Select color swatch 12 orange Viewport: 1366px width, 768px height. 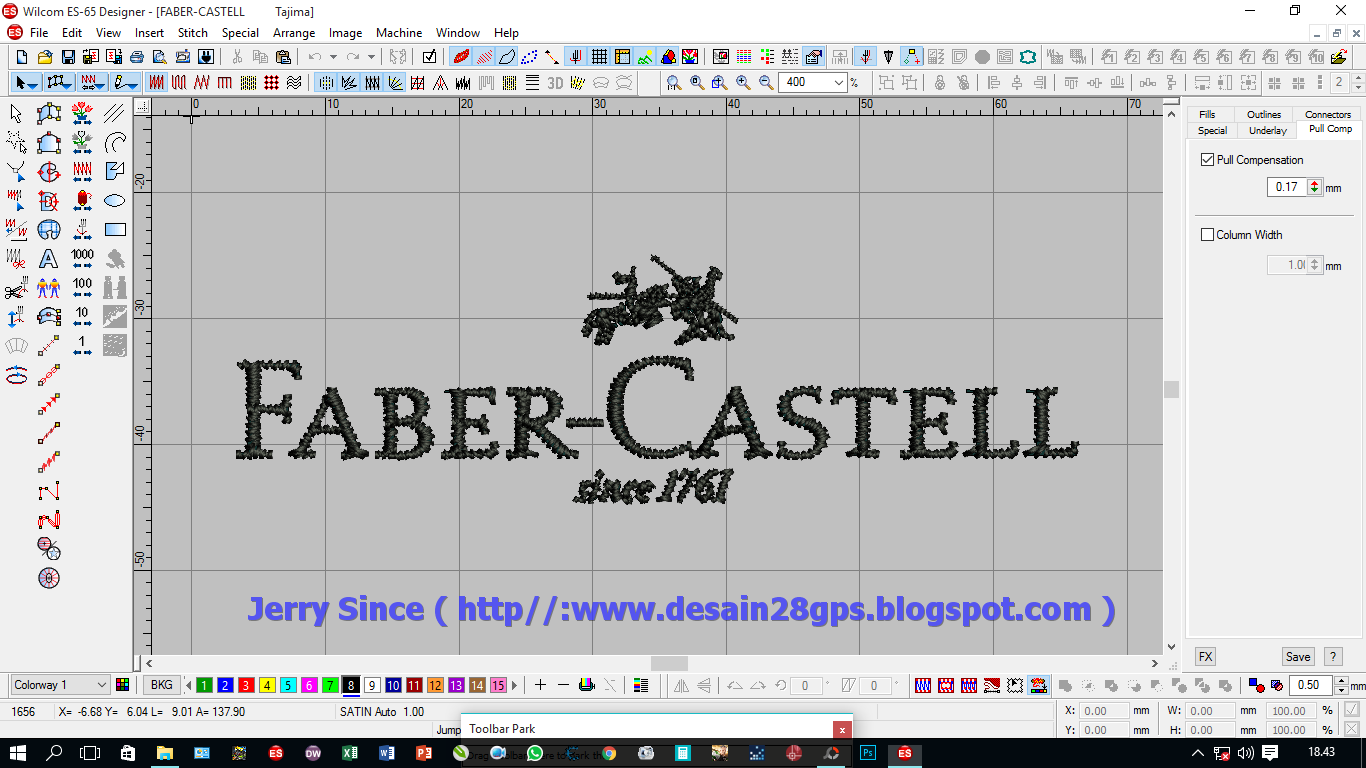(x=435, y=685)
